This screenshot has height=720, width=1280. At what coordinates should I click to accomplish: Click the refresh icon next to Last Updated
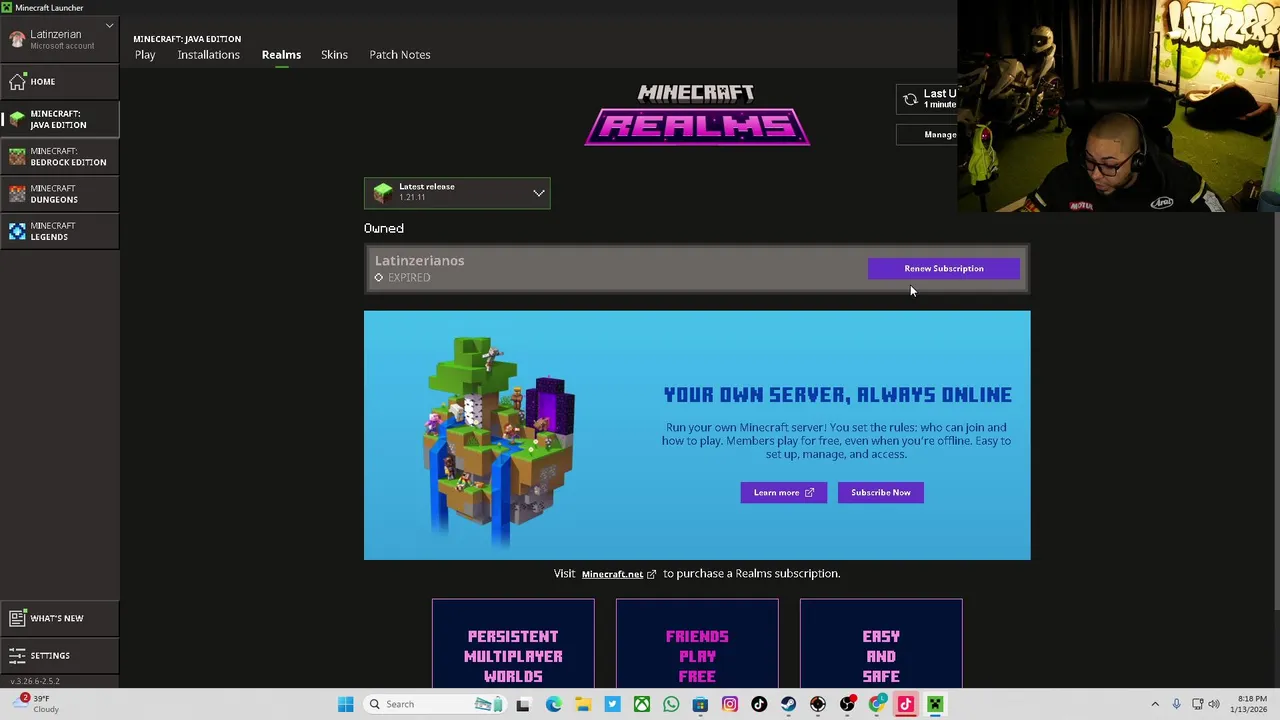point(910,99)
